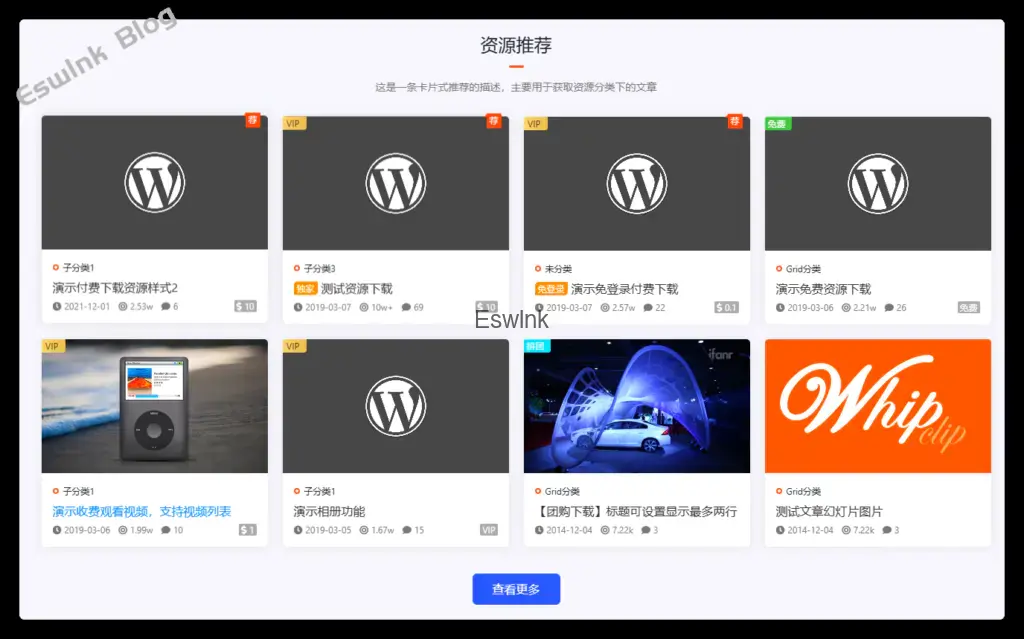This screenshot has height=639, width=1024.
Task: Click the $0.1 price tag icon
Action: (727, 307)
